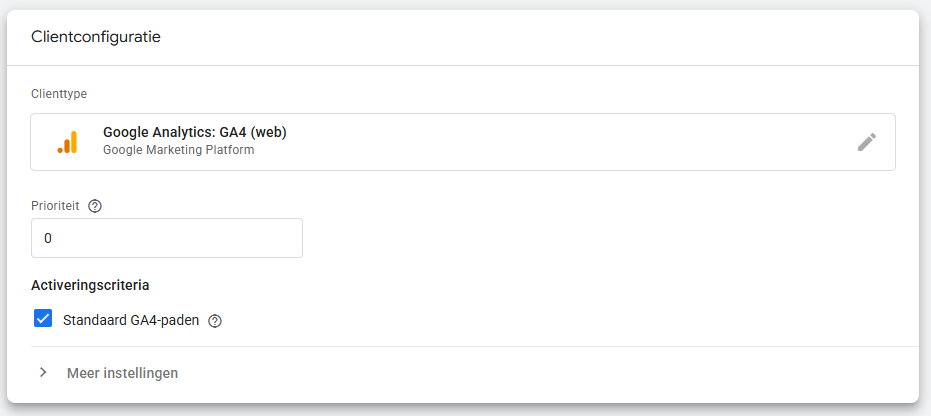
Task: Click the Google Analytics bar-chart logo
Action: (x=67, y=142)
